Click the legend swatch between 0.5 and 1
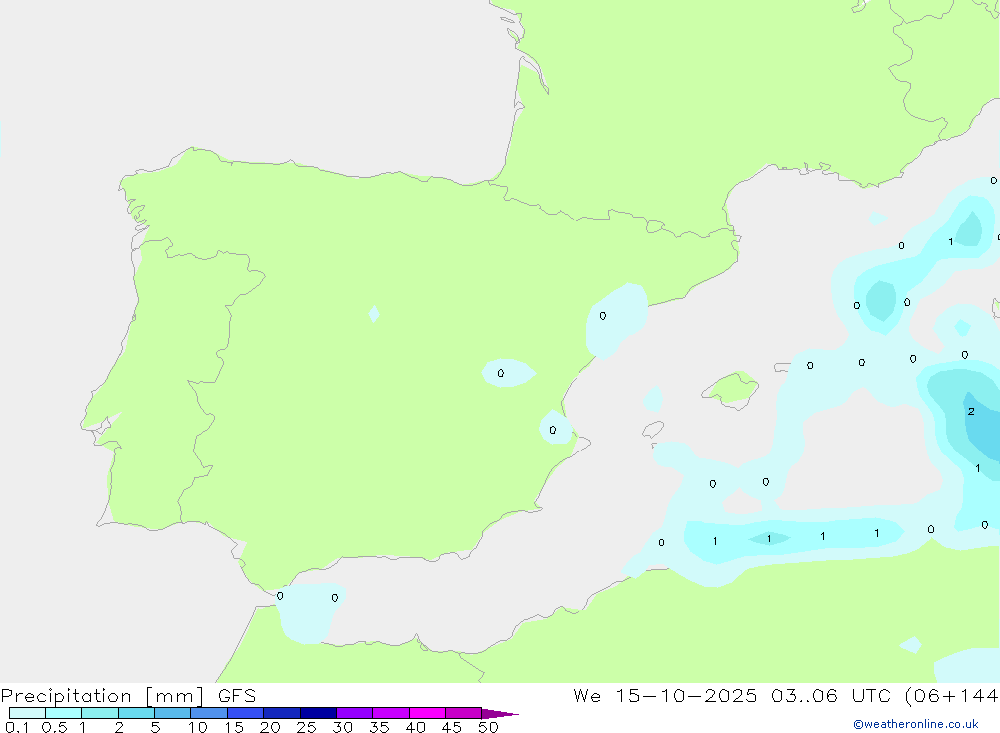This screenshot has width=1000, height=733. tap(64, 713)
